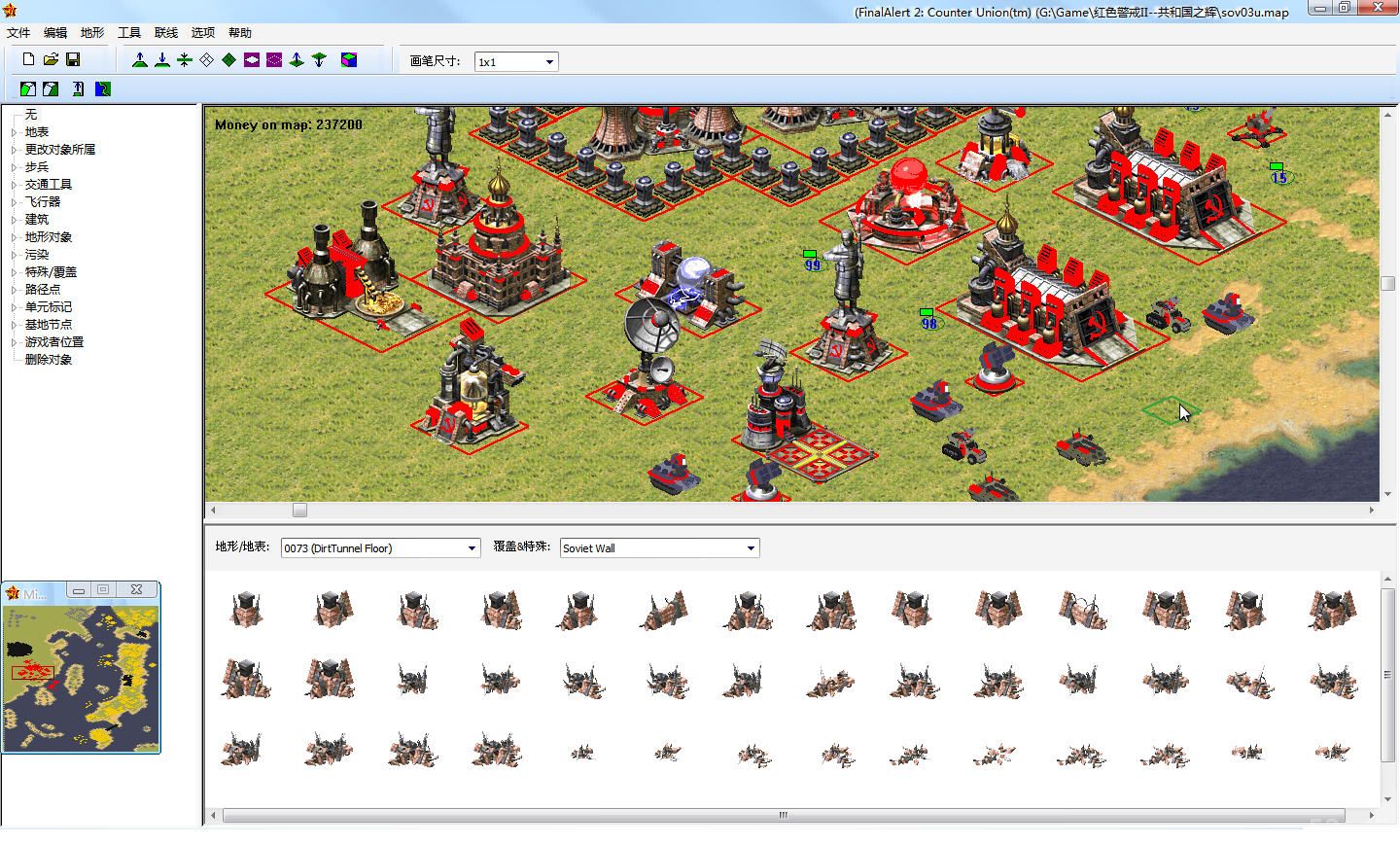Open the 工具 menu

(x=129, y=33)
